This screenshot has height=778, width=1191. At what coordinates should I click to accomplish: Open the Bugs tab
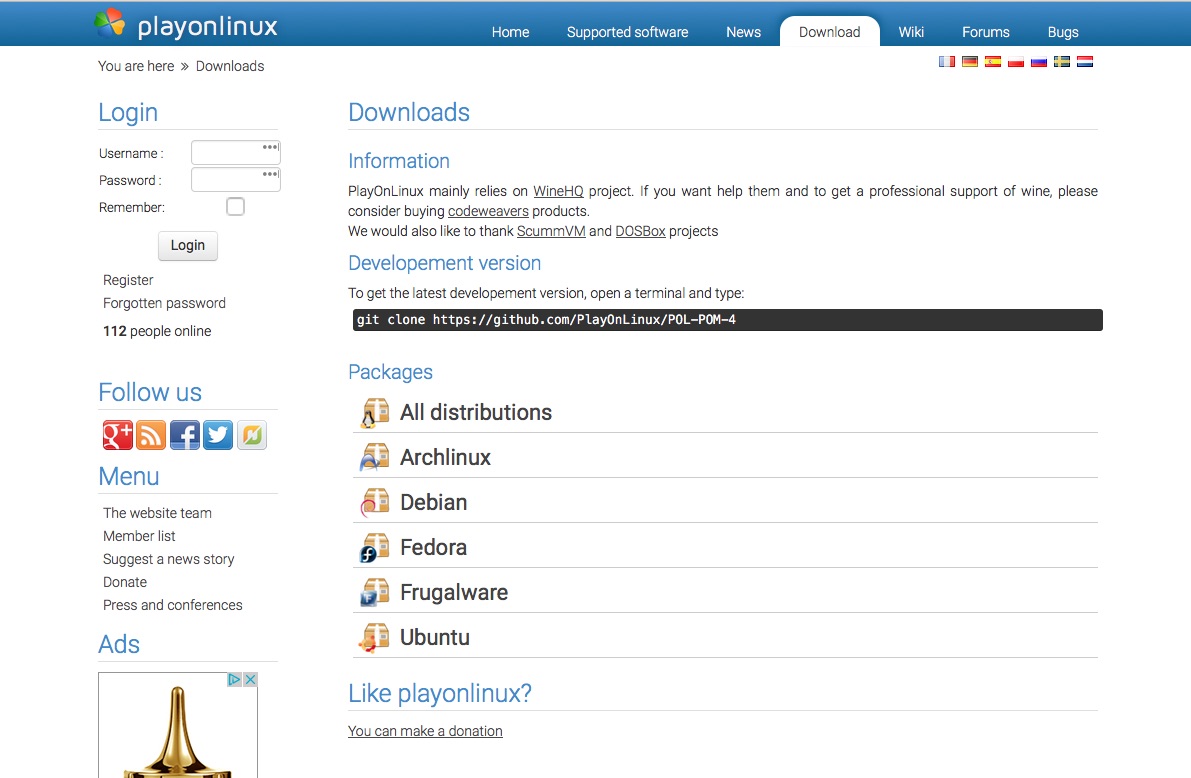pyautogui.click(x=1063, y=32)
